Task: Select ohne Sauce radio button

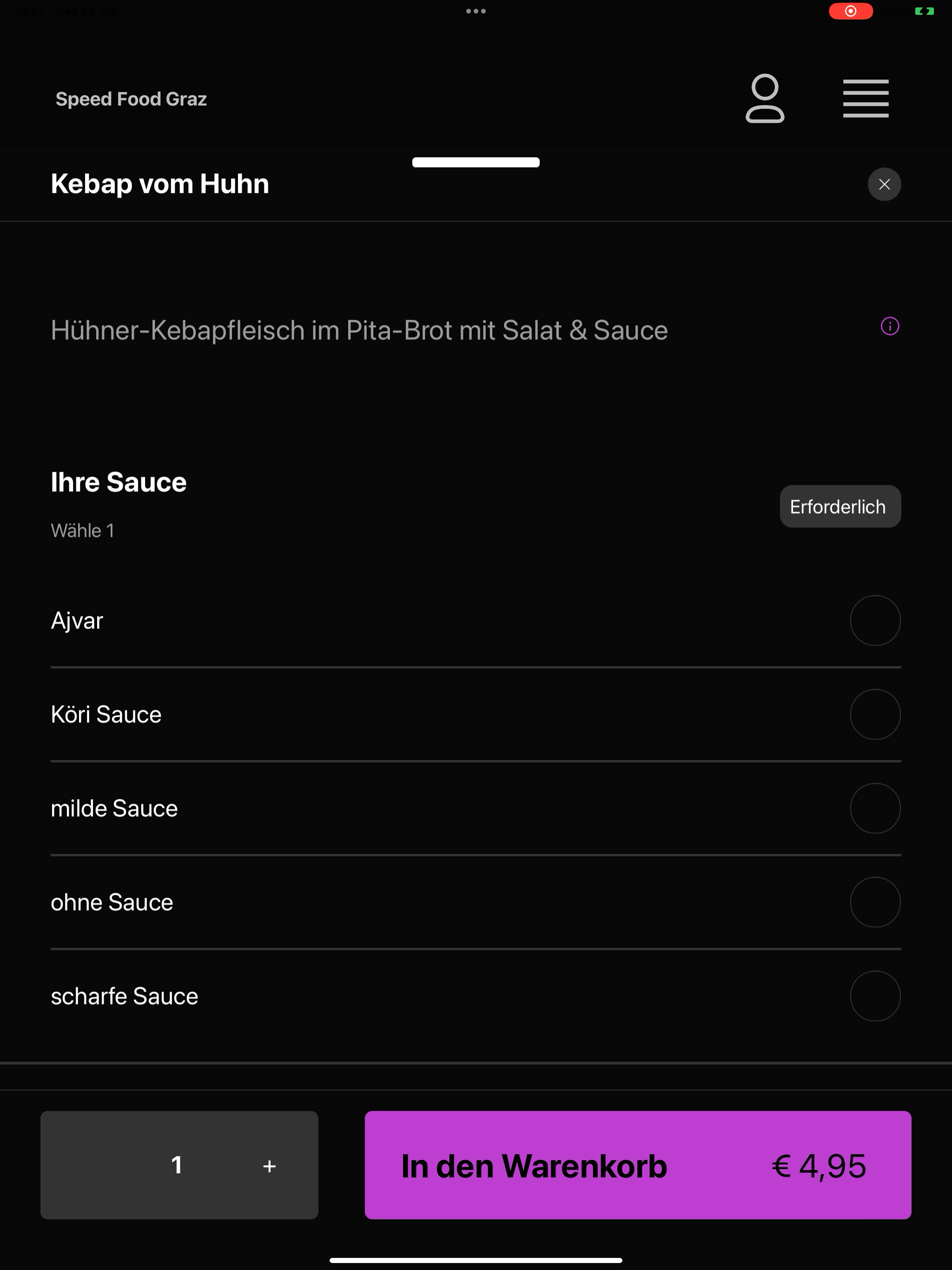Action: (x=874, y=902)
